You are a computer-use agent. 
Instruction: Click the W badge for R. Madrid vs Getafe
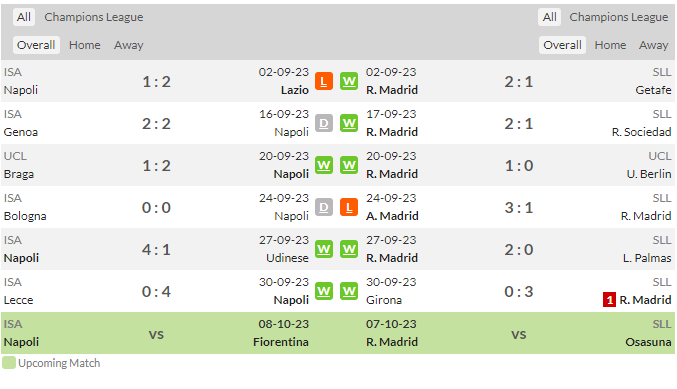(x=349, y=81)
